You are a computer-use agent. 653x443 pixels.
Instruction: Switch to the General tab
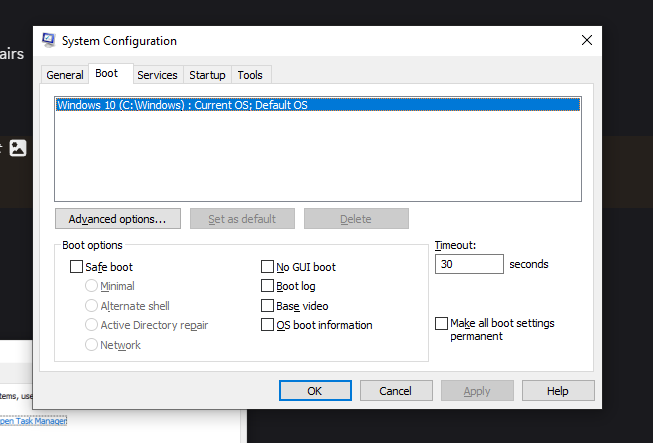[x=65, y=75]
